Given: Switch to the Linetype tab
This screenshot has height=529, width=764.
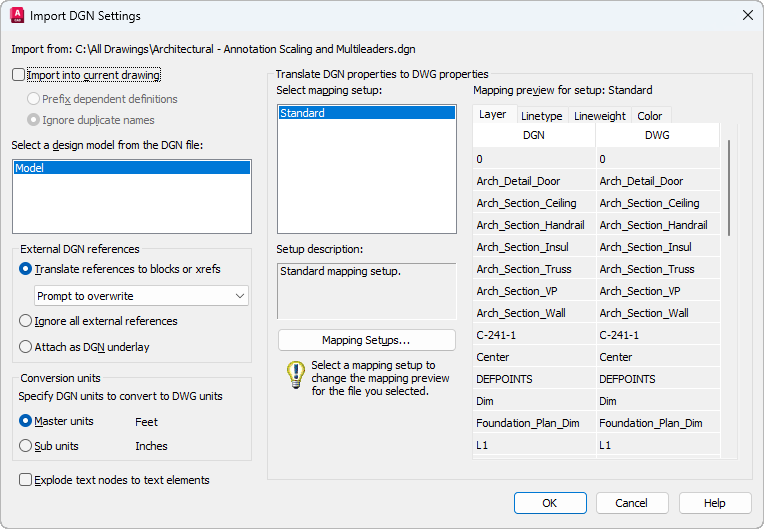Looking at the screenshot, I should point(541,116).
